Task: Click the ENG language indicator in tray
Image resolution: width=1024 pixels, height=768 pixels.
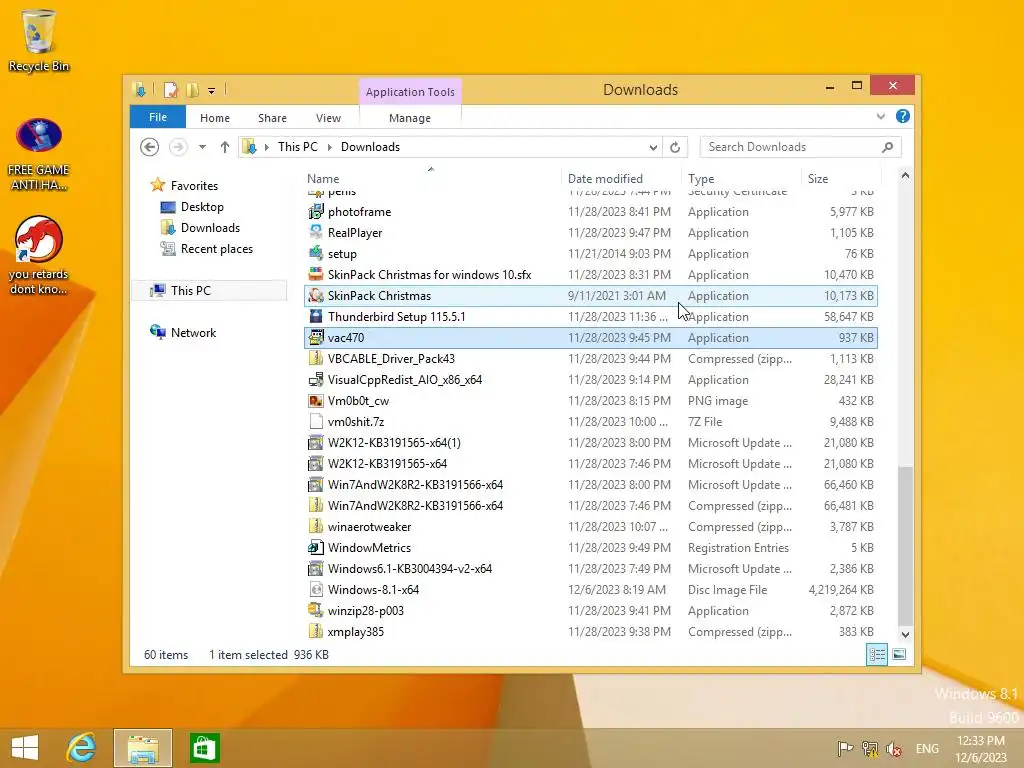Action: click(x=927, y=748)
